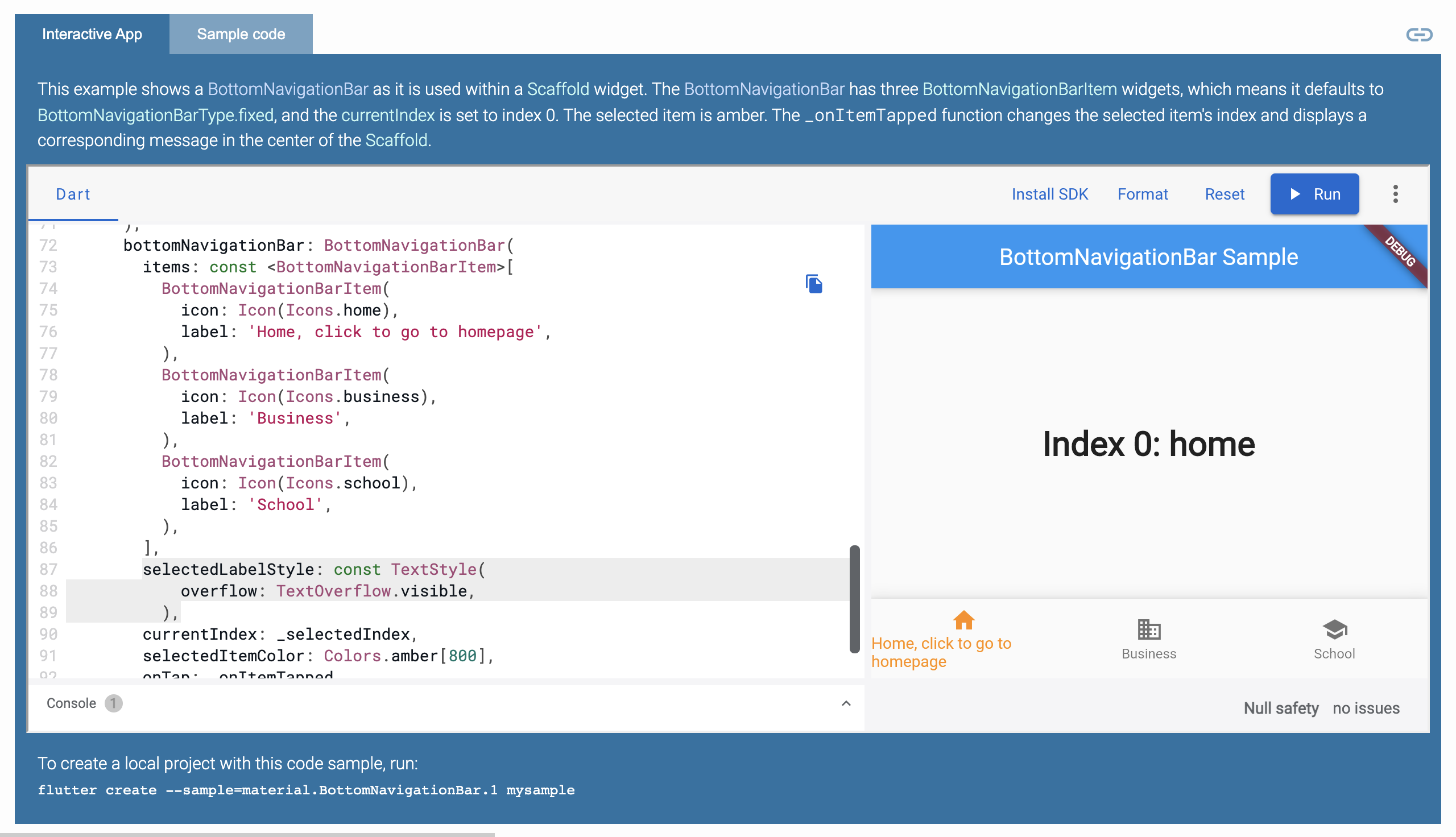Click the Format button

point(1142,194)
